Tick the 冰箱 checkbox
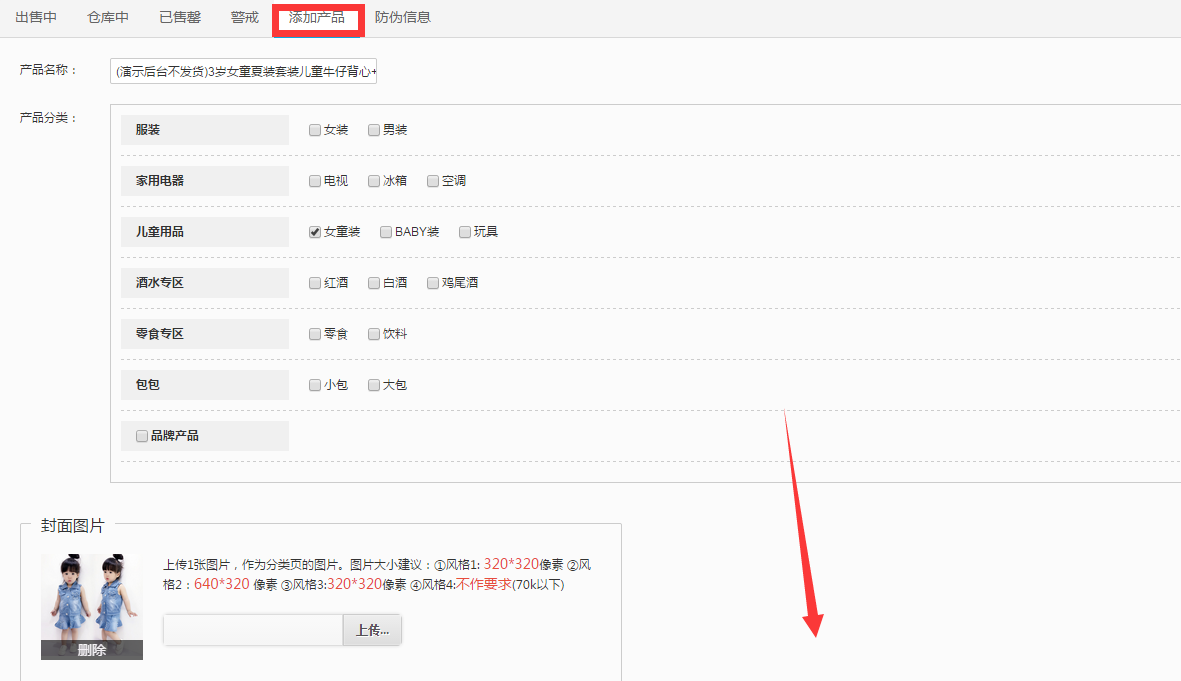 374,181
